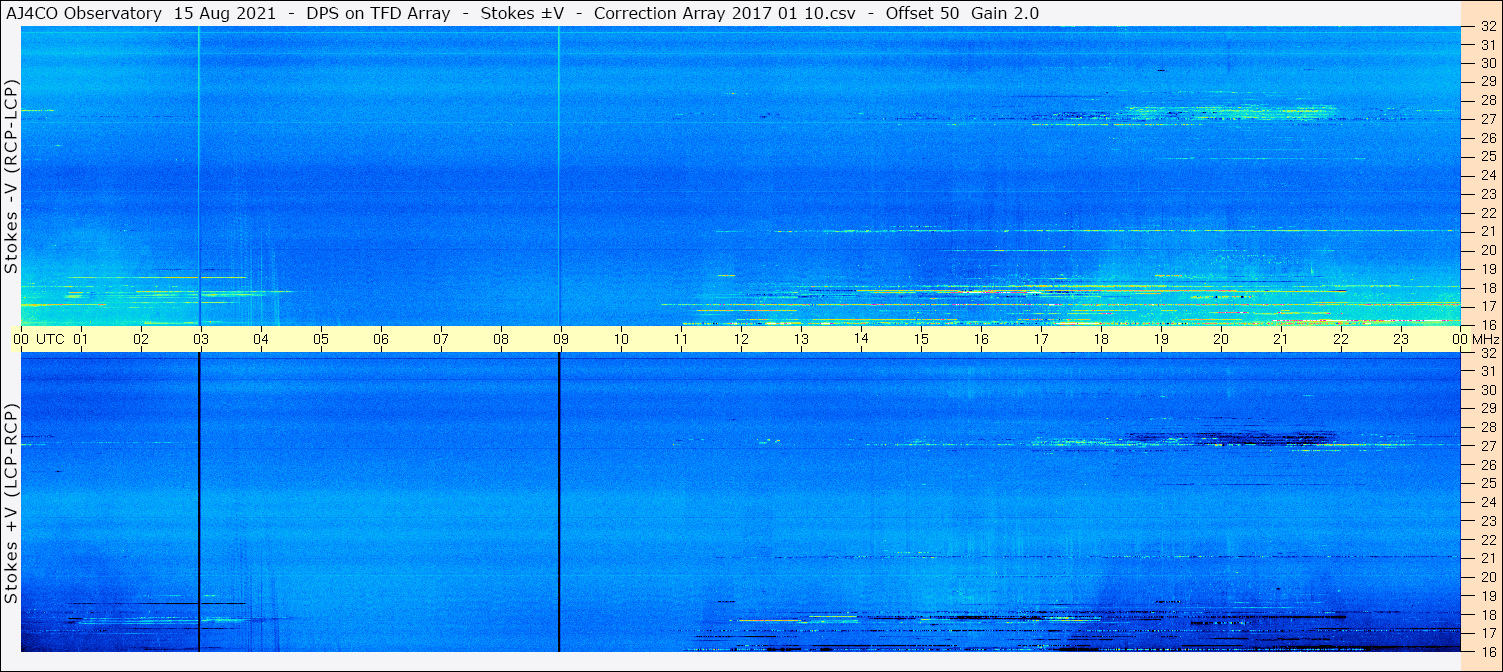Click the 19 MHz tick of Stokes -V panel

pyautogui.click(x=1488, y=269)
